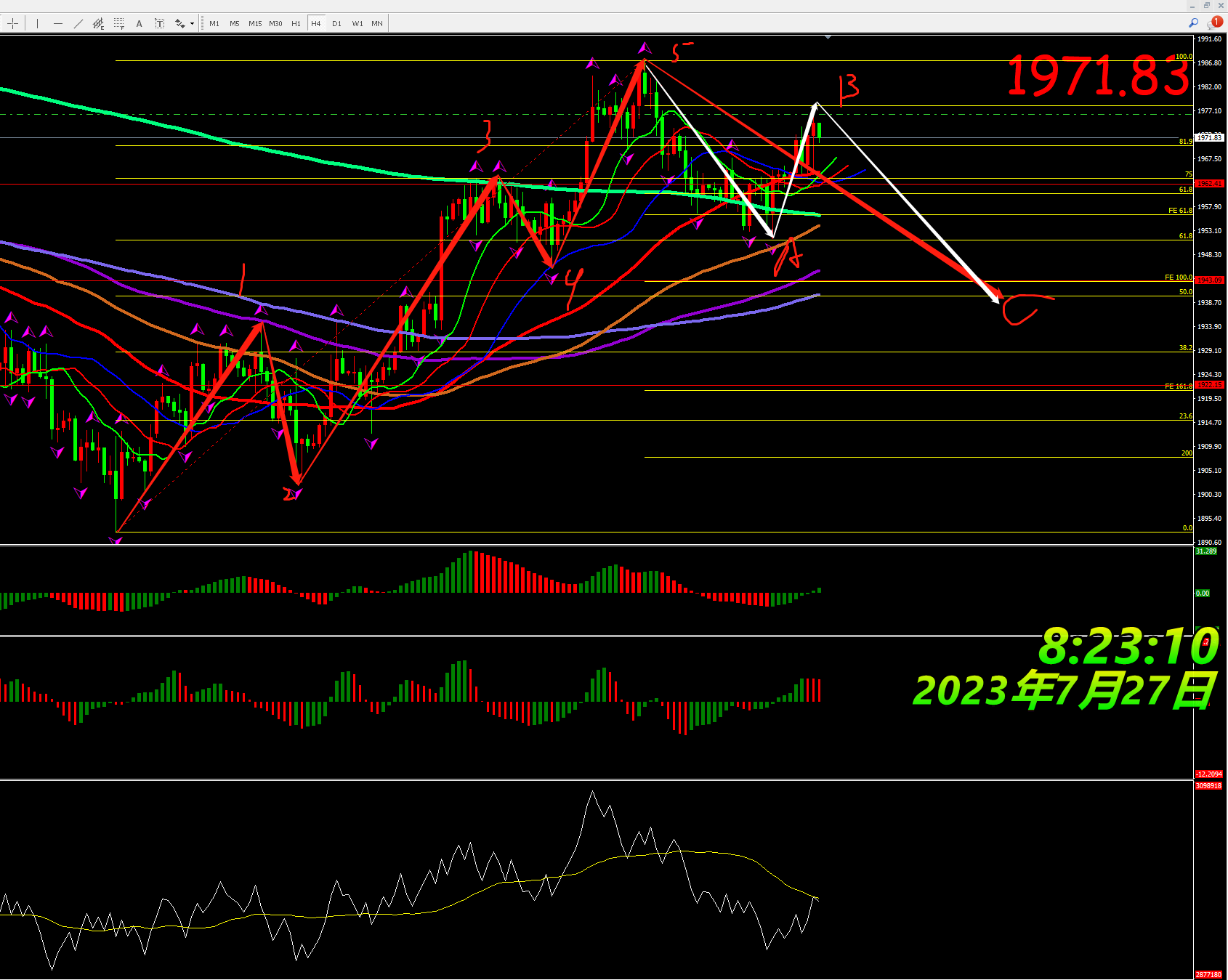Image resolution: width=1228 pixels, height=980 pixels.
Task: Select the Vertical Line drawing tool
Action: click(37, 23)
